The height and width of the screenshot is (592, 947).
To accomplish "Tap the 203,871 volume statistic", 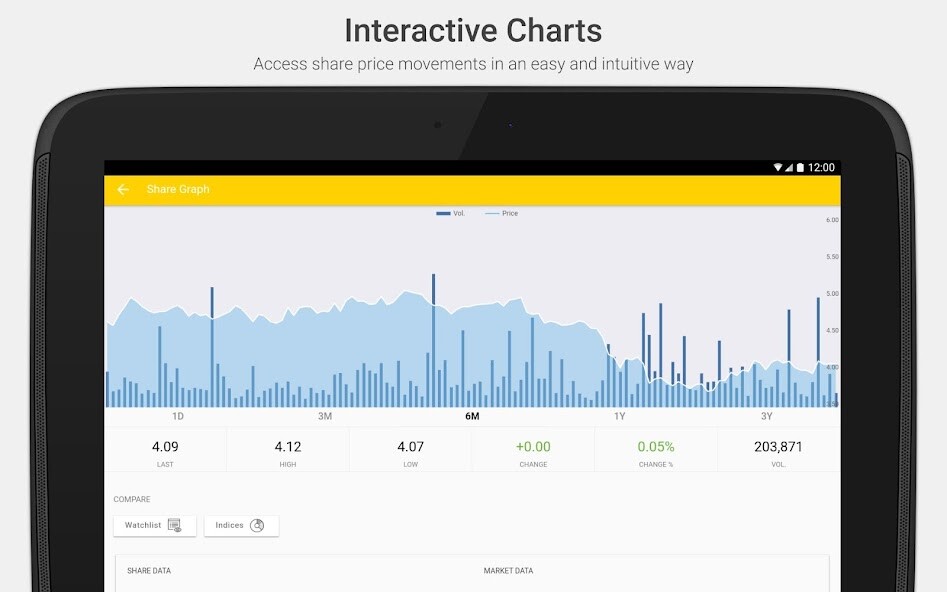I will click(779, 449).
